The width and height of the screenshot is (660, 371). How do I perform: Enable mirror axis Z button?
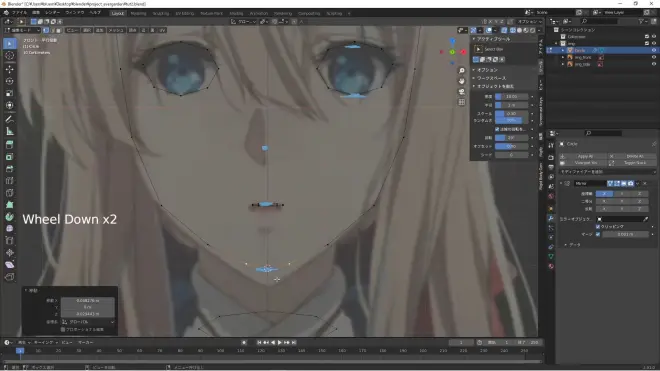tap(639, 194)
